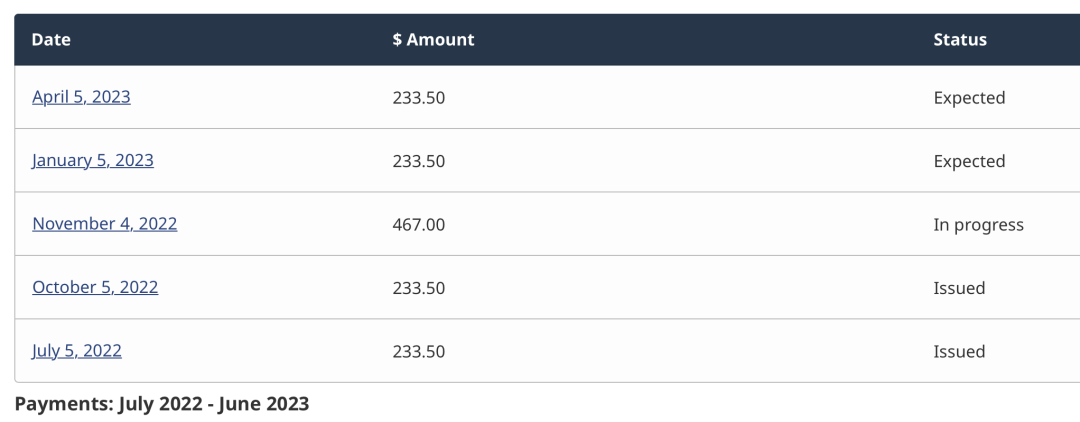Image resolution: width=1080 pixels, height=422 pixels.
Task: Select the amount in the April 5, 2023 row
Action: [x=419, y=98]
